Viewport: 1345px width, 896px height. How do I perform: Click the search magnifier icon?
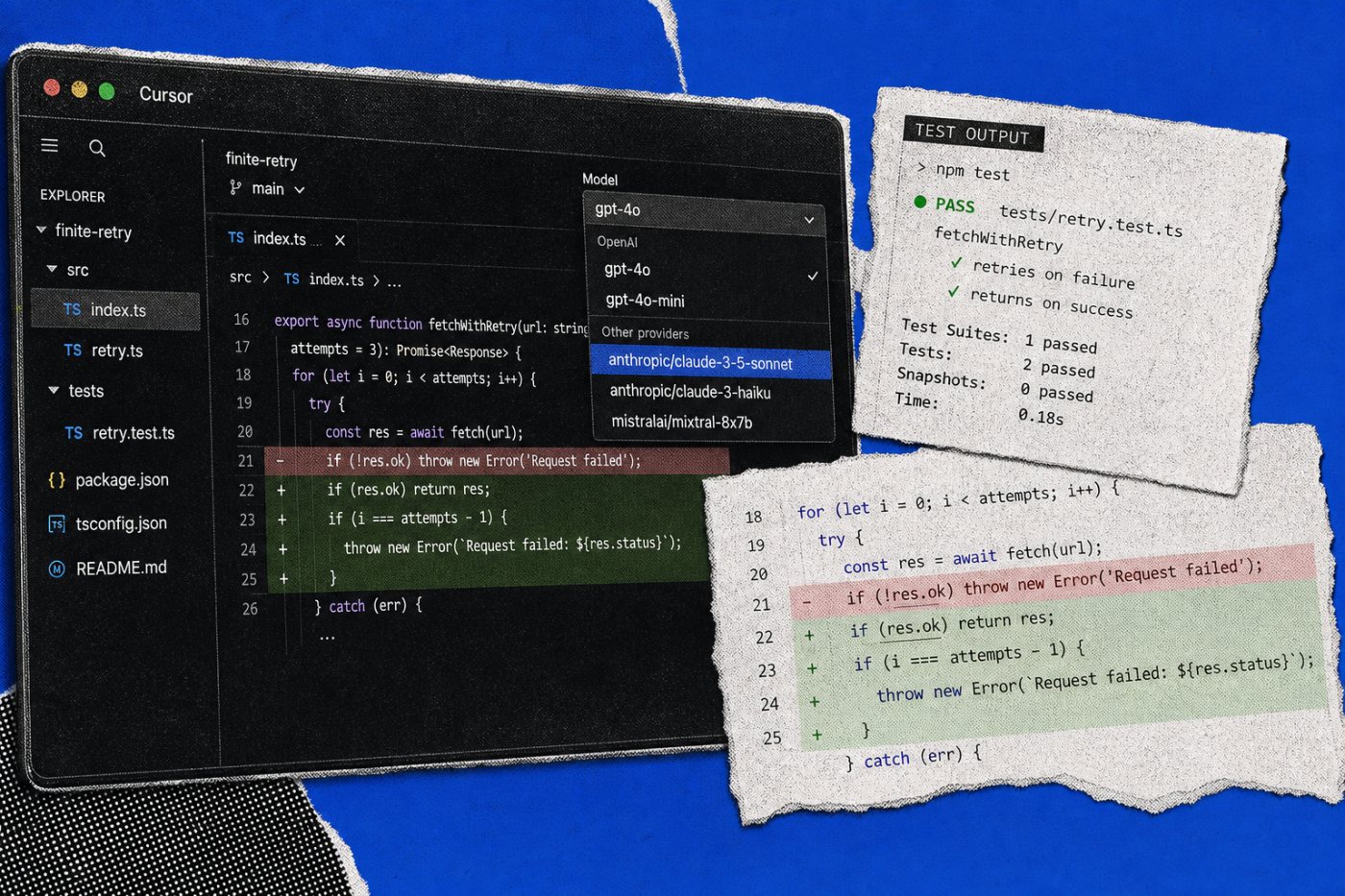click(97, 148)
